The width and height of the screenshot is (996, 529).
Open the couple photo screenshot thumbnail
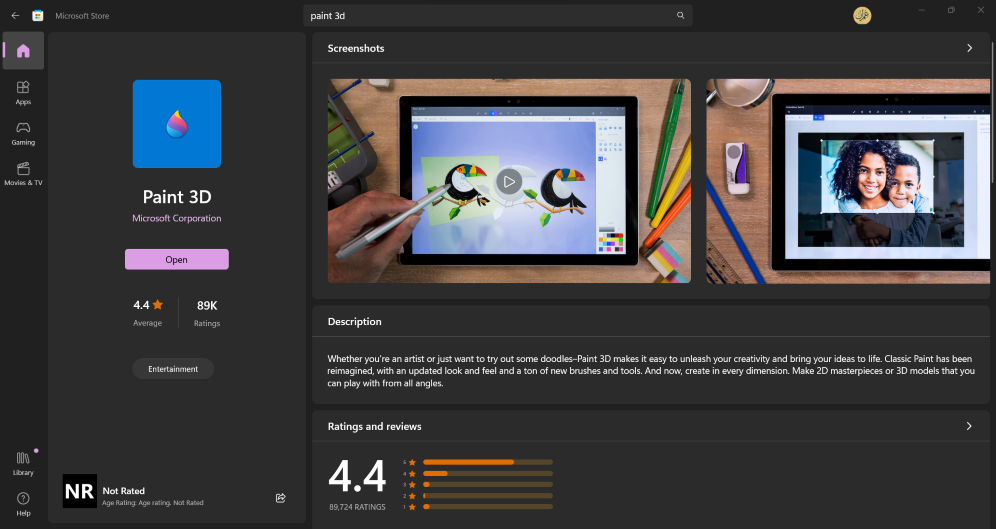tap(848, 181)
